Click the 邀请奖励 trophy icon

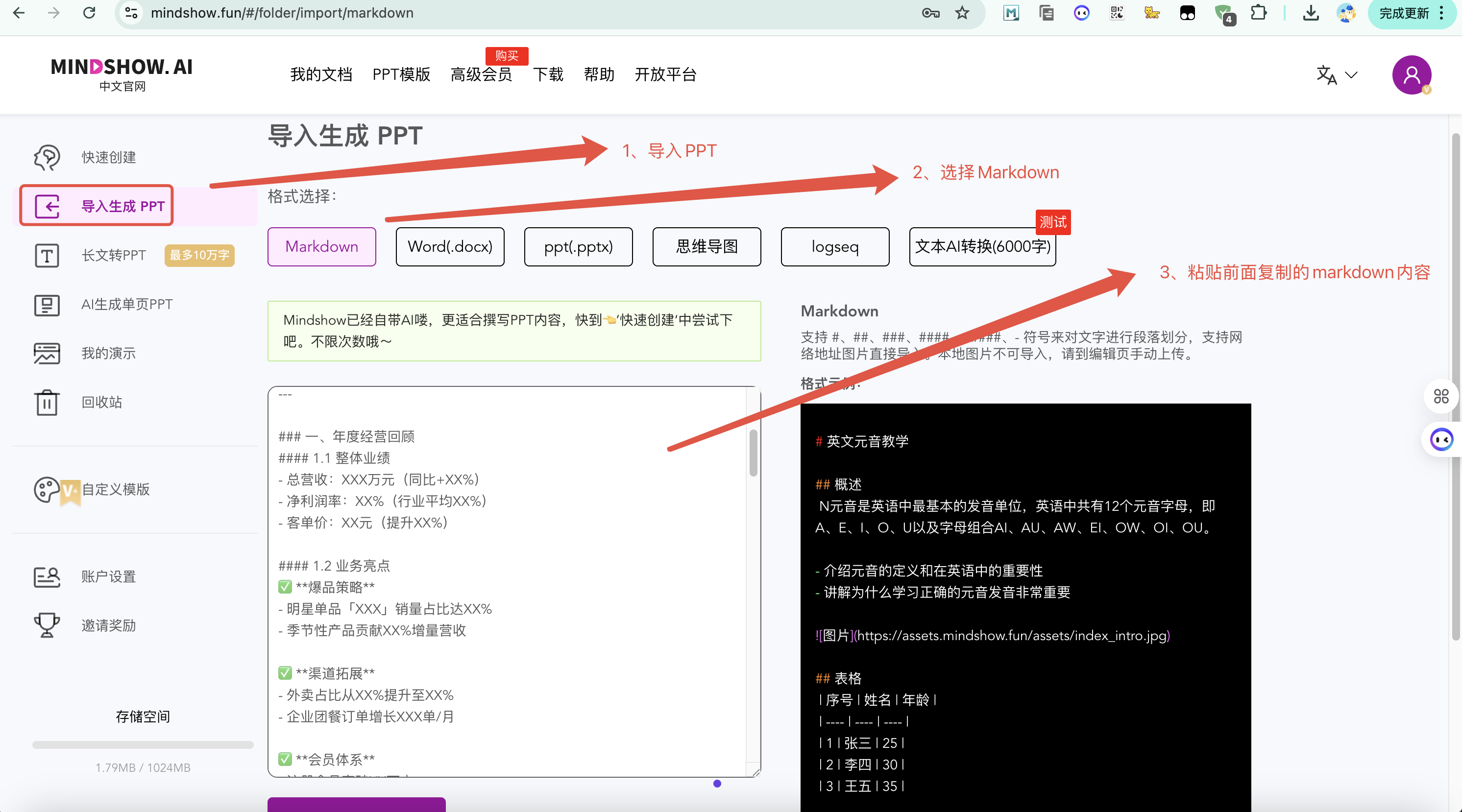(x=47, y=625)
